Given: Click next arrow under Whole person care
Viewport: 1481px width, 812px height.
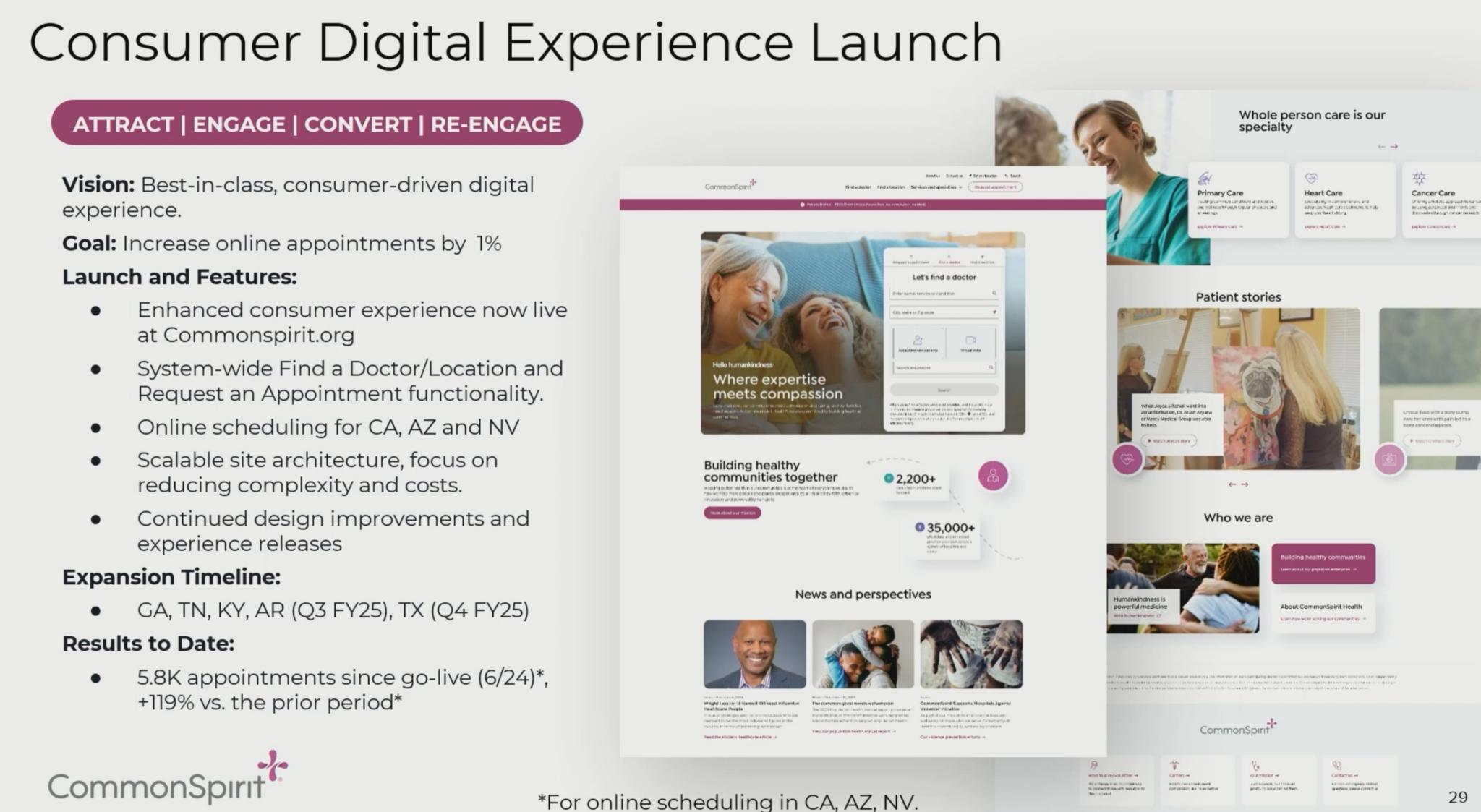Looking at the screenshot, I should (x=1394, y=147).
